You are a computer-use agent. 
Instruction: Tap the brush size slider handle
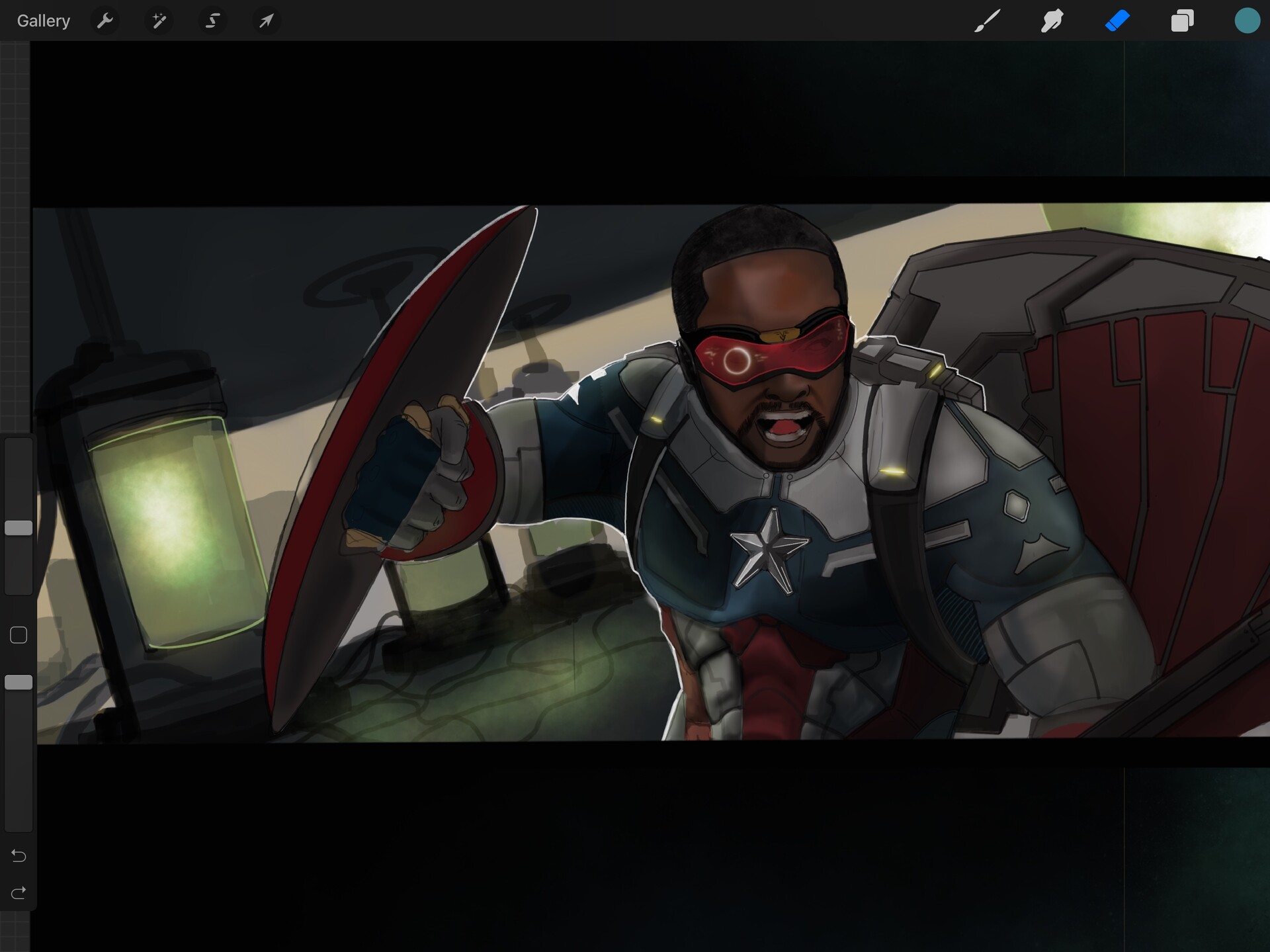19,526
